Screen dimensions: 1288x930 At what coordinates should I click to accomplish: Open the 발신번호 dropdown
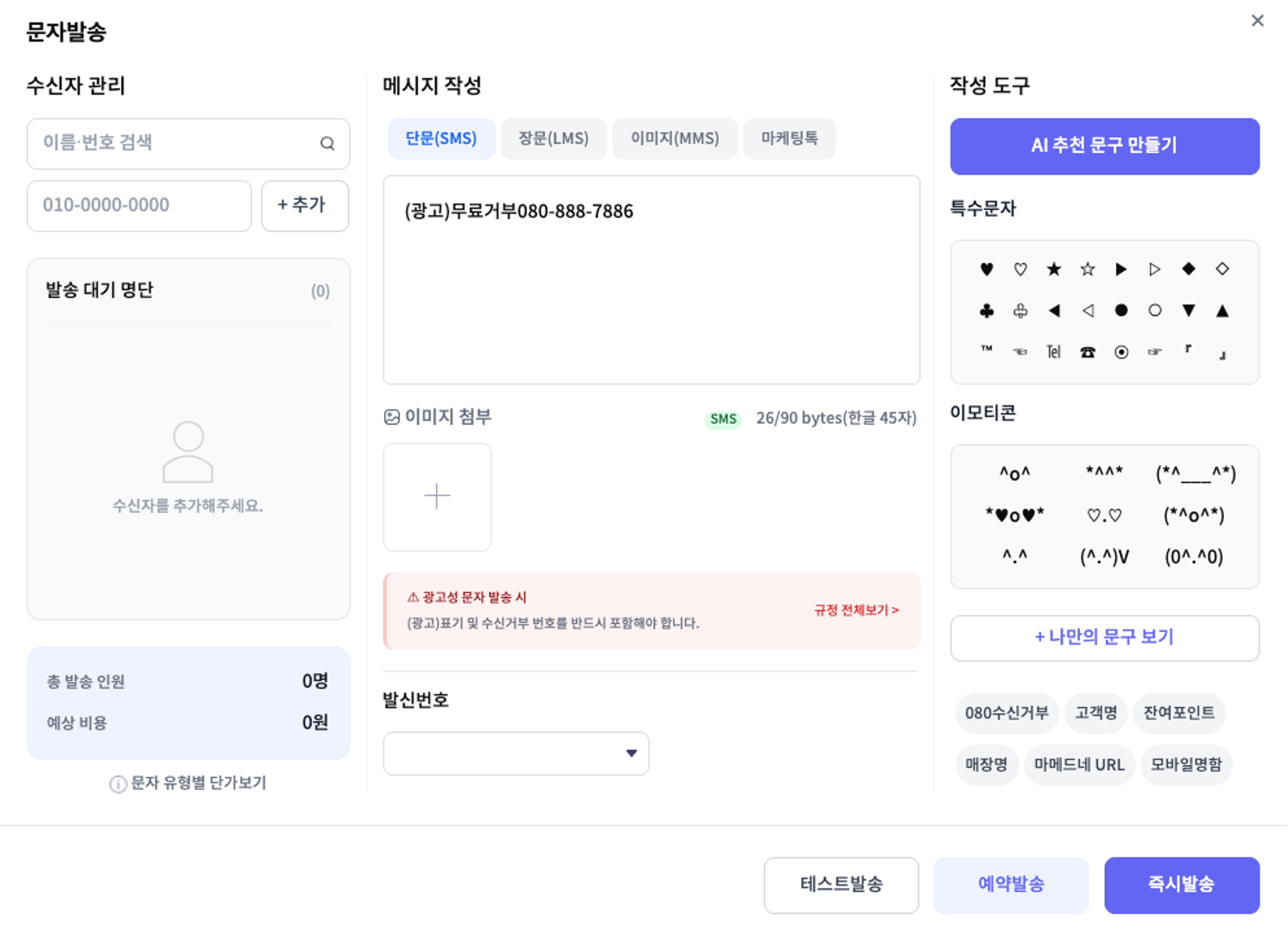[516, 753]
